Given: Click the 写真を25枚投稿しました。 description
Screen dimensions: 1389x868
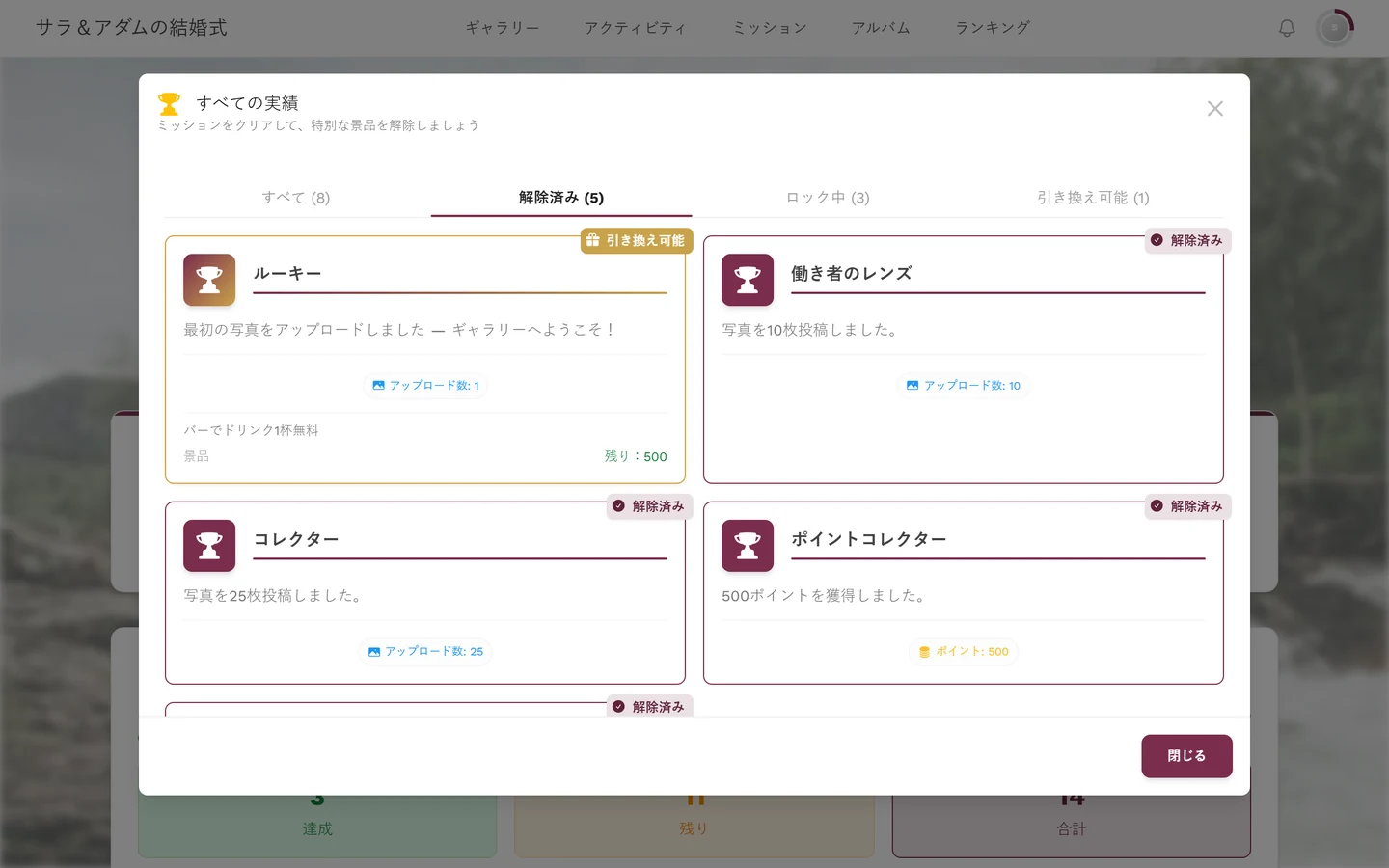Looking at the screenshot, I should click(275, 596).
